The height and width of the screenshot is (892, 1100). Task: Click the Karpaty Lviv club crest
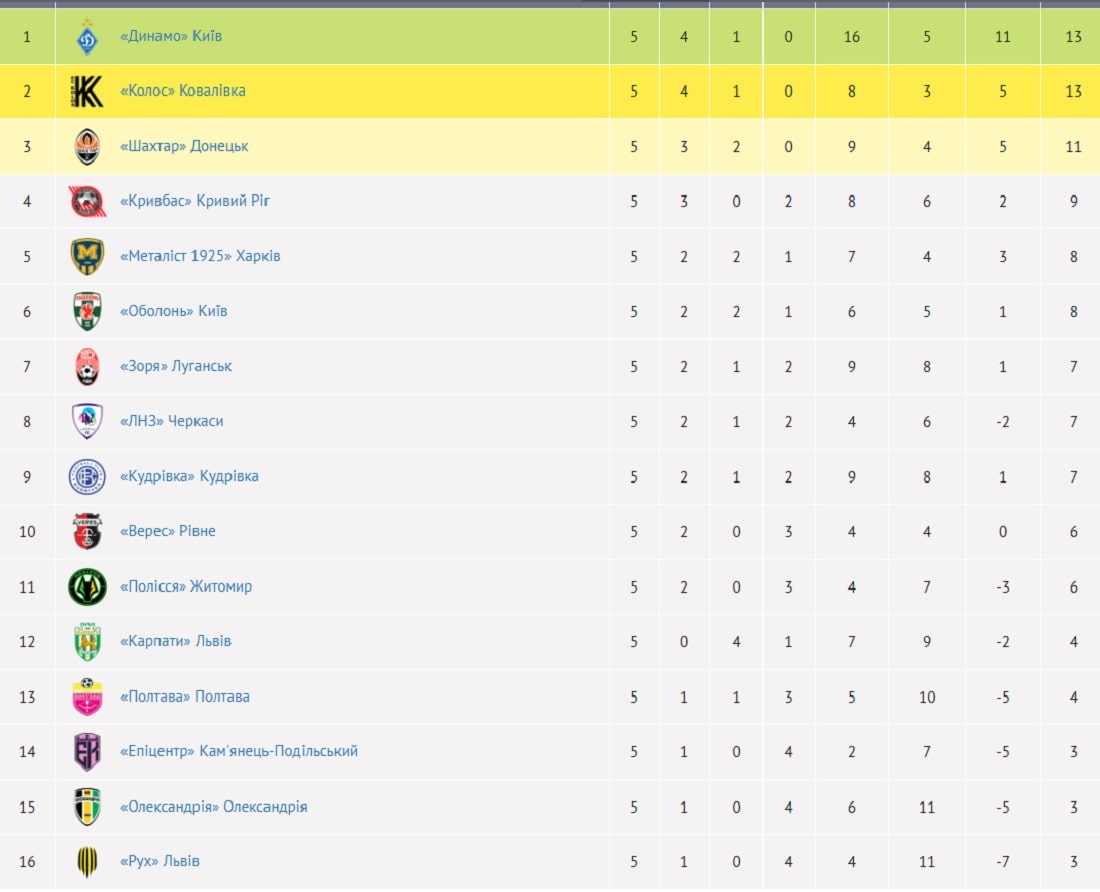87,642
